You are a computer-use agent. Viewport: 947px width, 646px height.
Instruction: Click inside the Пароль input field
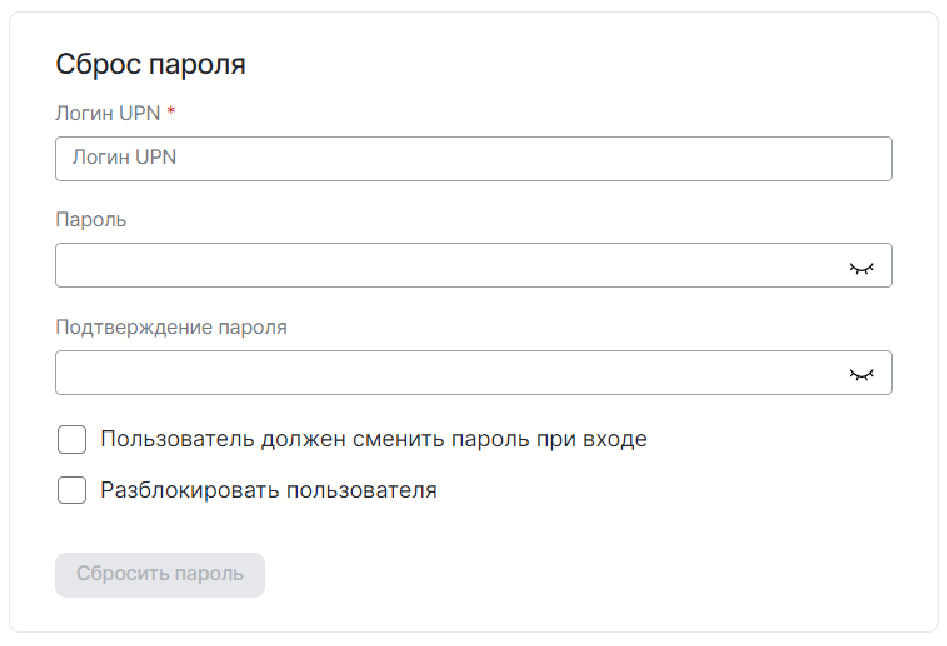[440, 266]
